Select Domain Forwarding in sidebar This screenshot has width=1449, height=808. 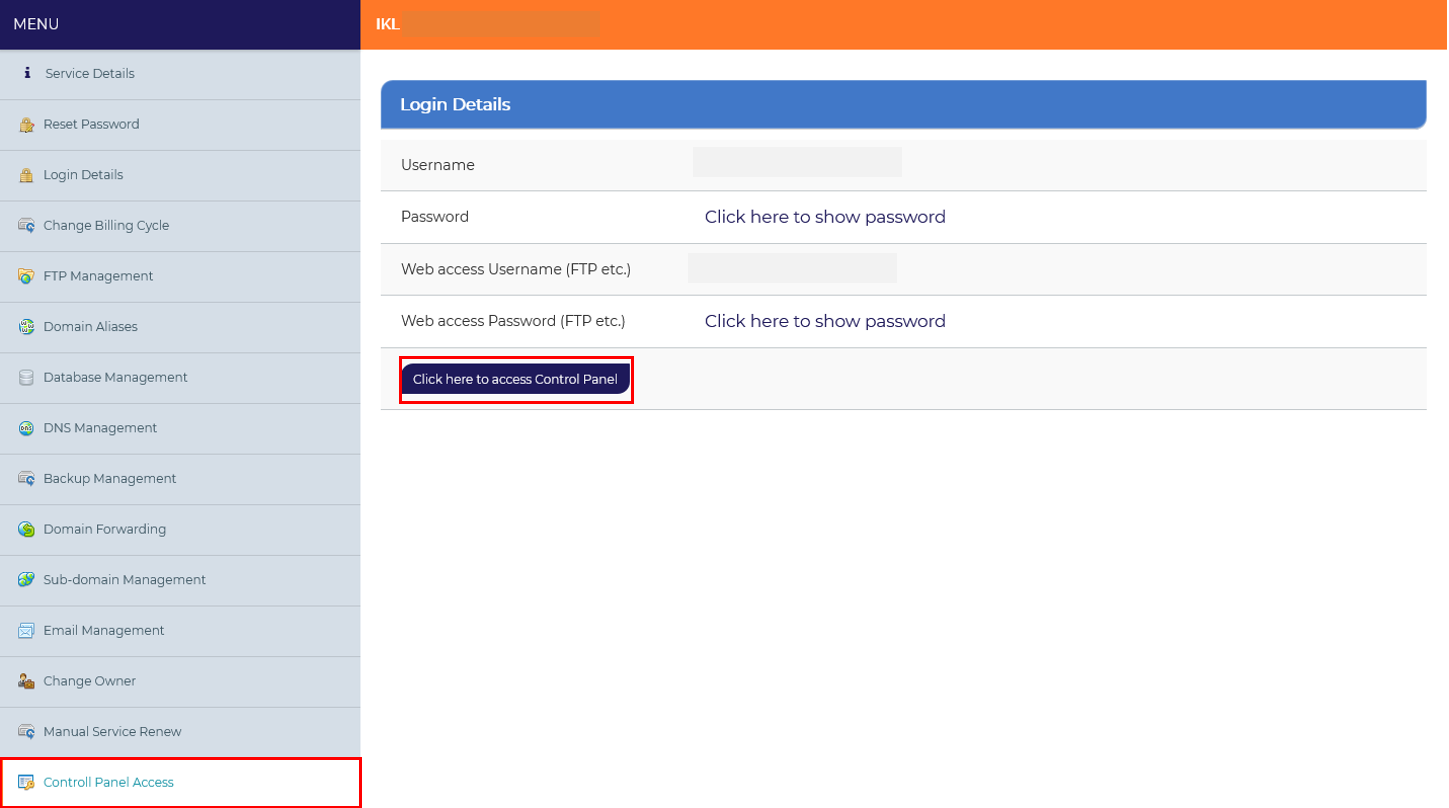[x=180, y=530]
